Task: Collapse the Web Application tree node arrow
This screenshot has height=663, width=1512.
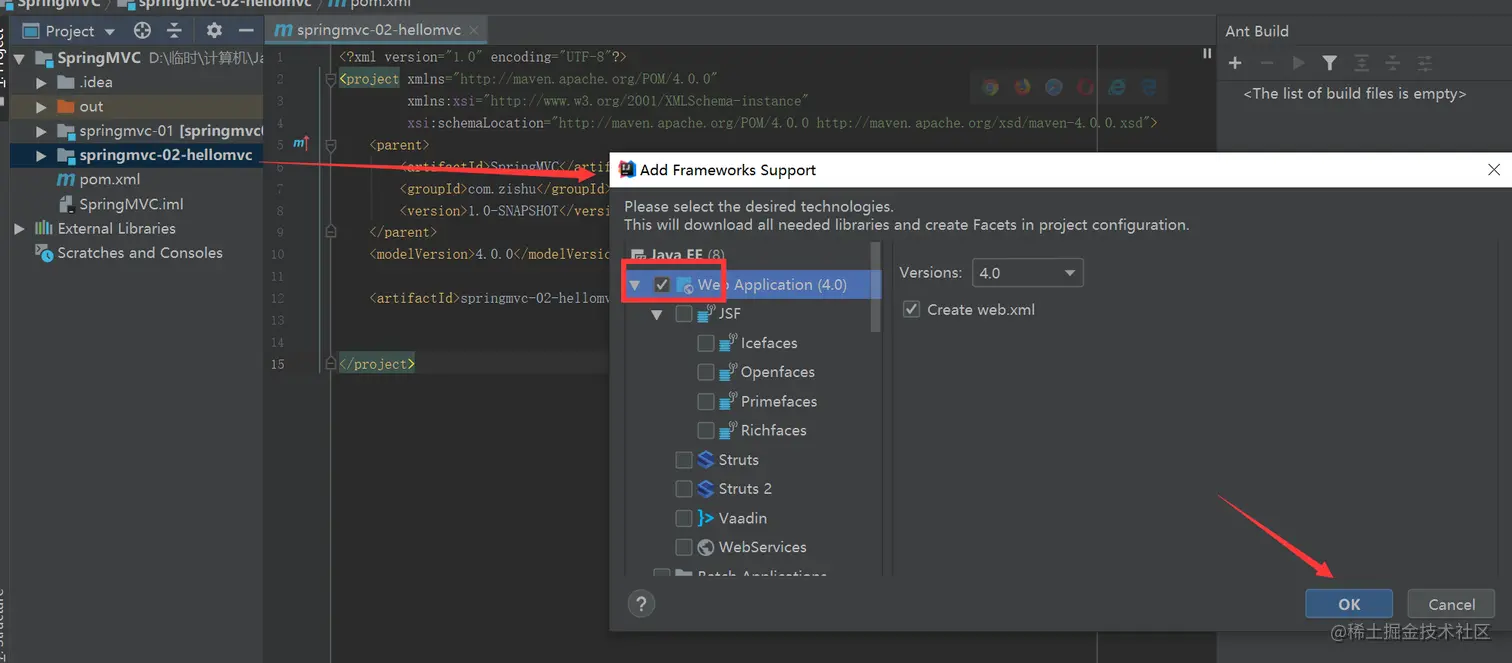Action: click(x=634, y=285)
